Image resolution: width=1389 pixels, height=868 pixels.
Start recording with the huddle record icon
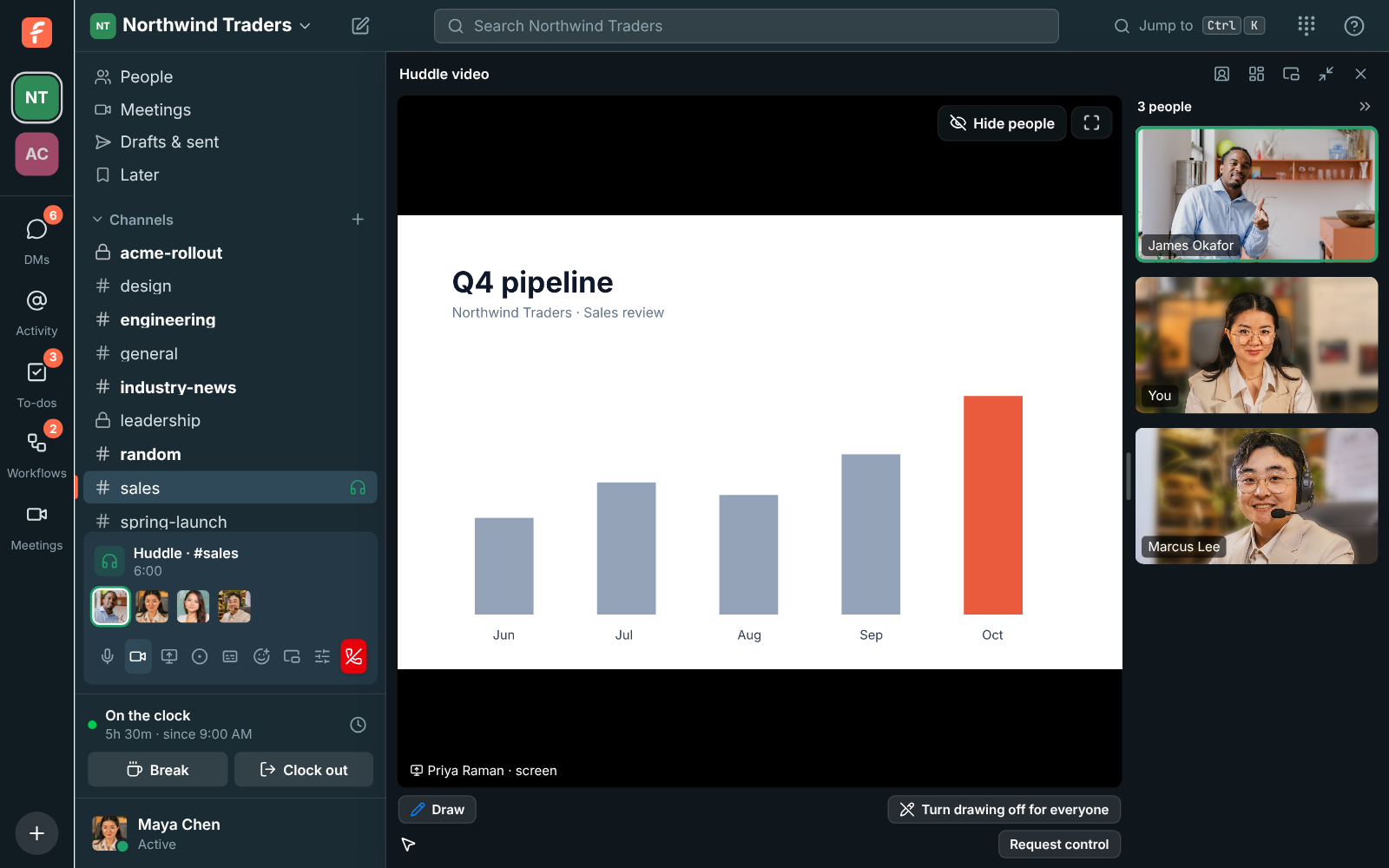pos(200,656)
